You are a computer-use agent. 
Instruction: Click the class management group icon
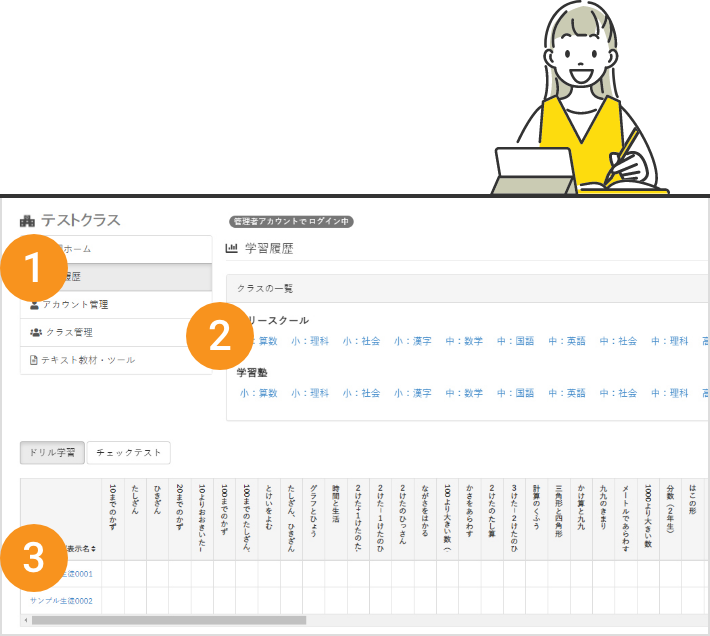(35, 332)
